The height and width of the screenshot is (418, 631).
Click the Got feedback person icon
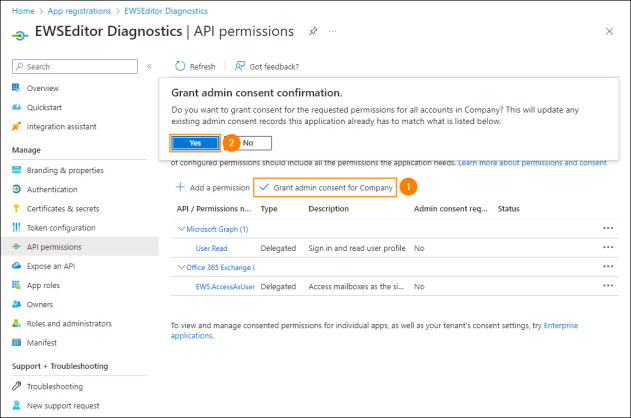click(240, 66)
